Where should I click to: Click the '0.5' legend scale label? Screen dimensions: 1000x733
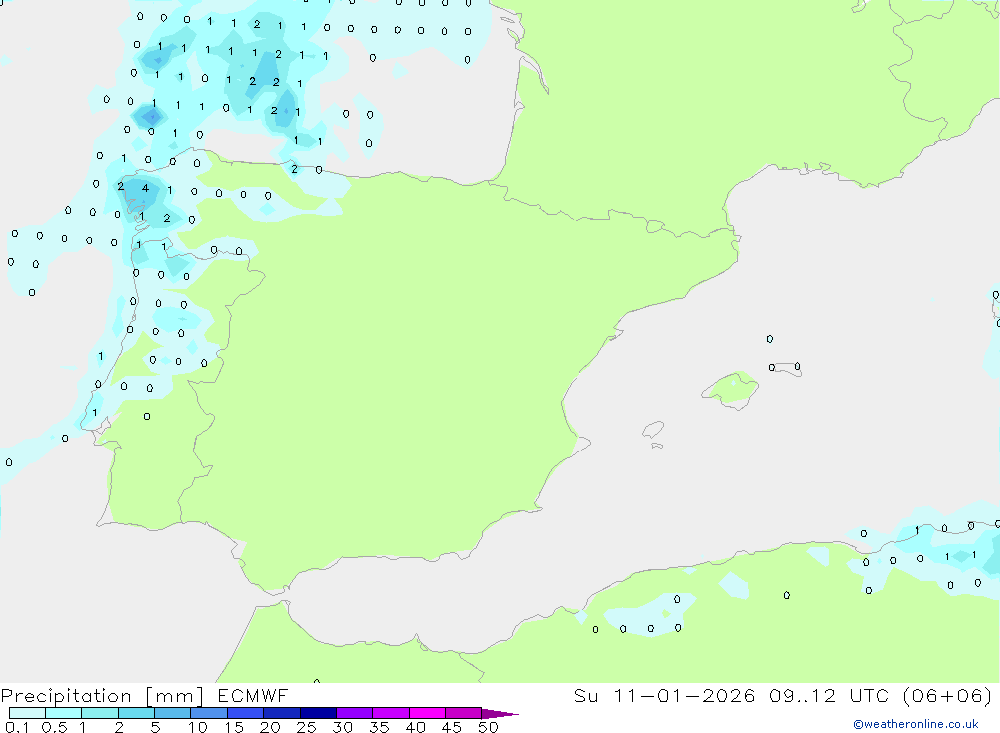pos(54,727)
